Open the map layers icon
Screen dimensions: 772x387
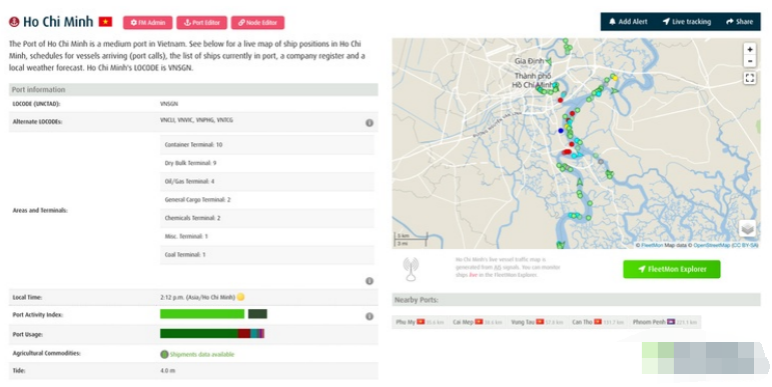747,228
